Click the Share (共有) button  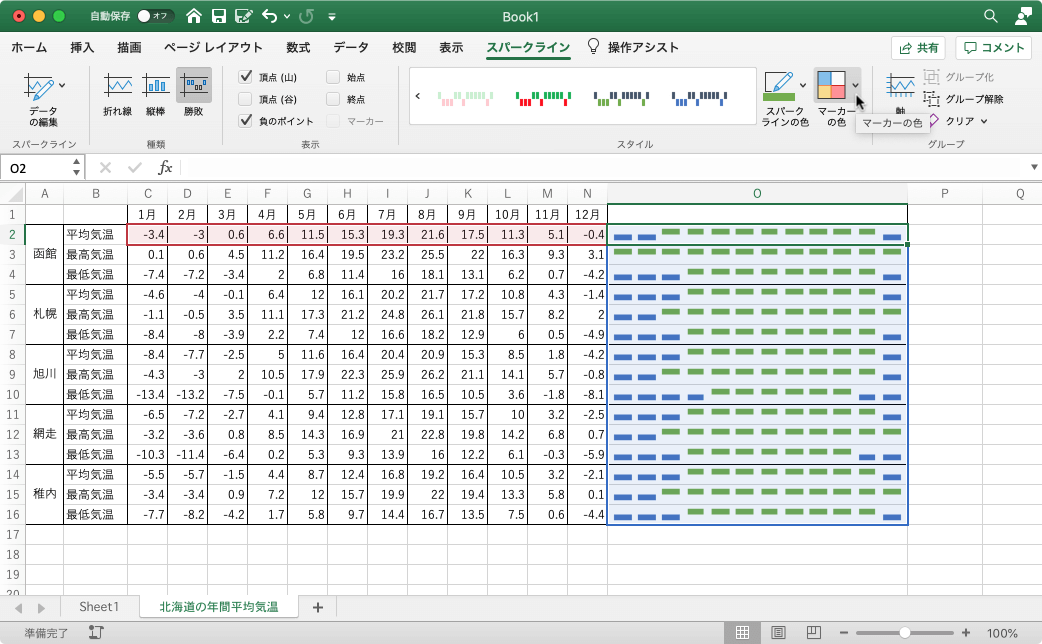918,48
